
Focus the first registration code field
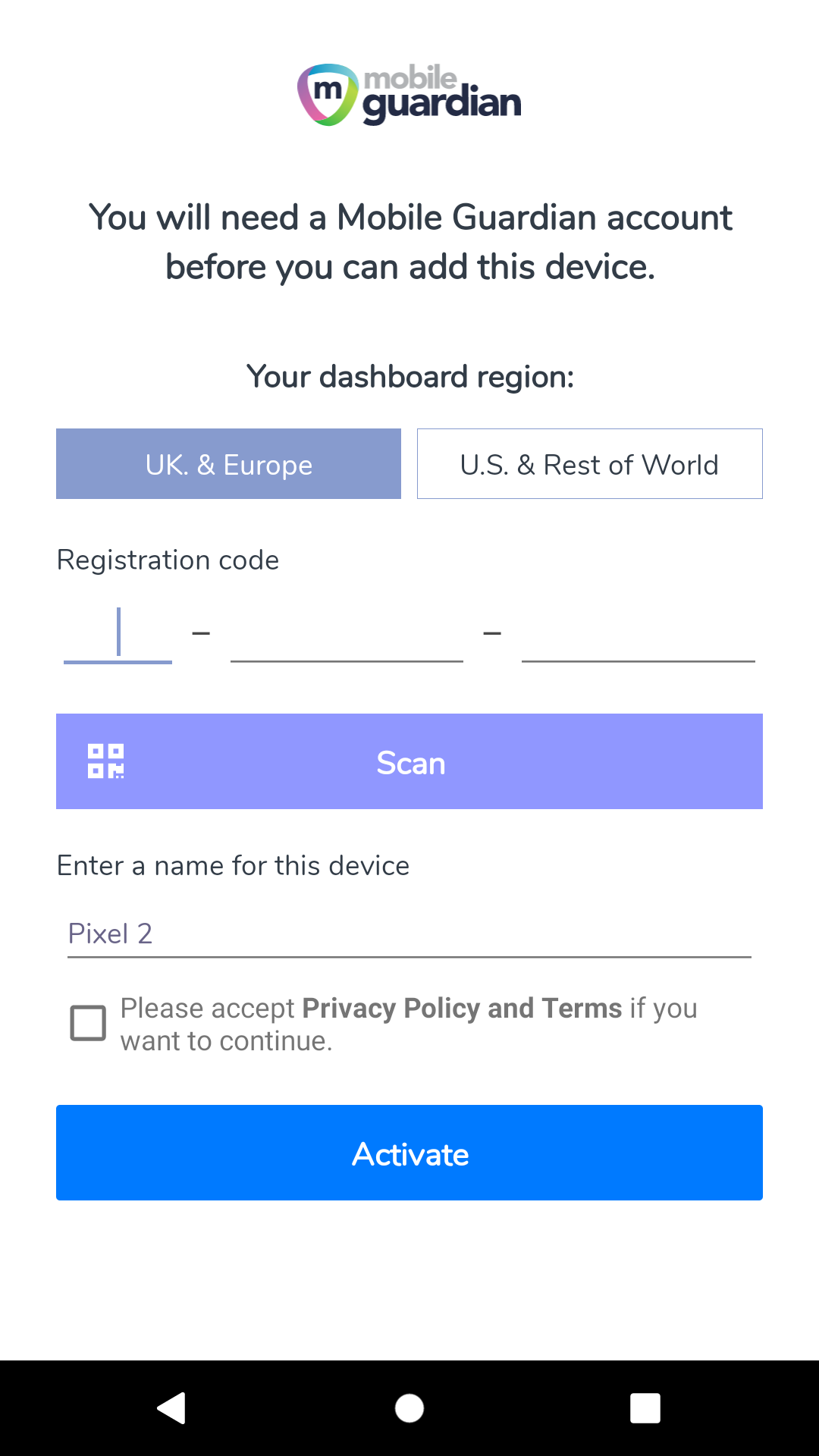tap(118, 635)
